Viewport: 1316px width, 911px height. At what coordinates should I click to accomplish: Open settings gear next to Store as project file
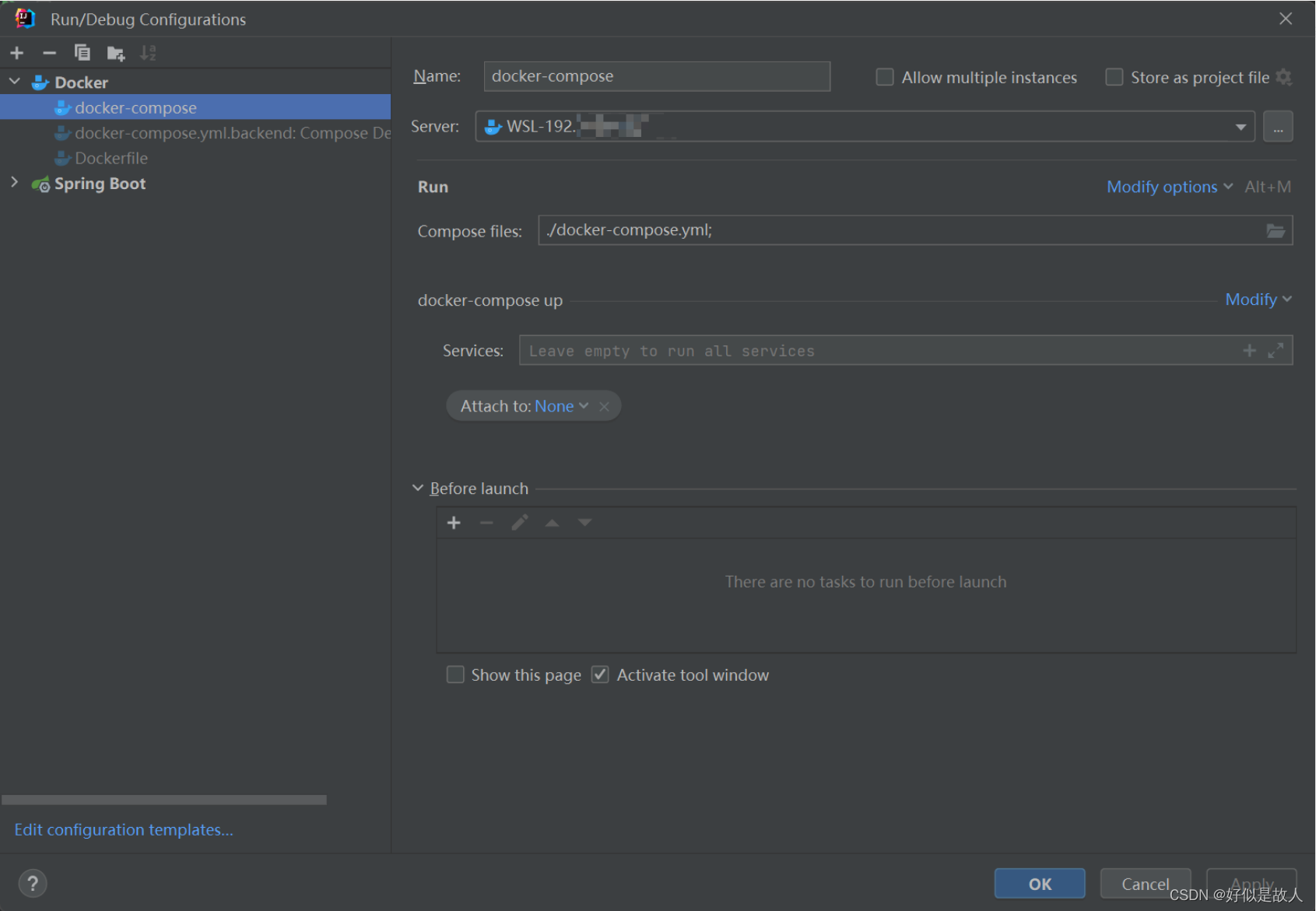[1286, 77]
